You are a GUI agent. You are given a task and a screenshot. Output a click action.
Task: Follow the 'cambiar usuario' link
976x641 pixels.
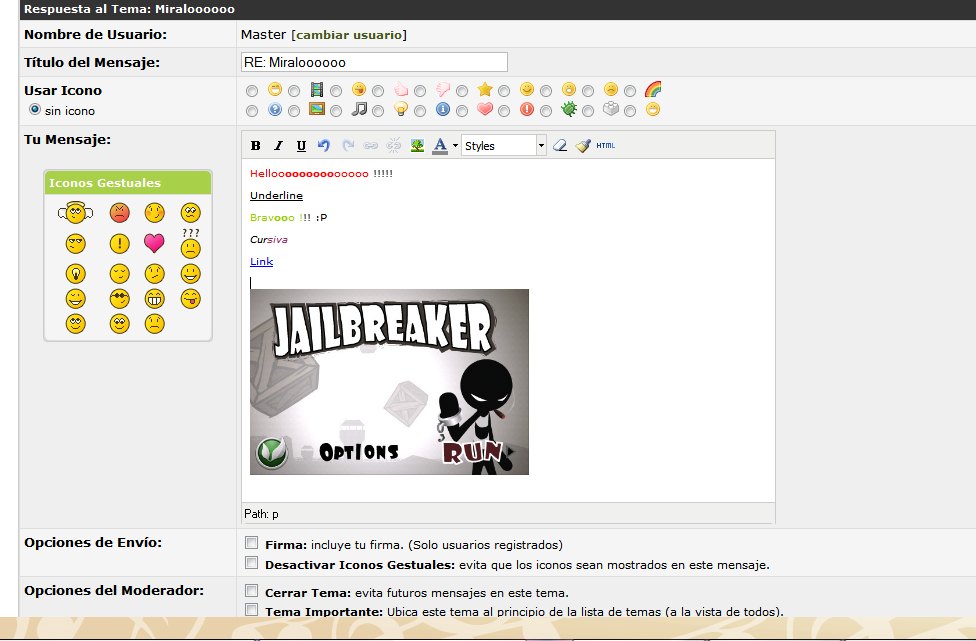click(349, 35)
